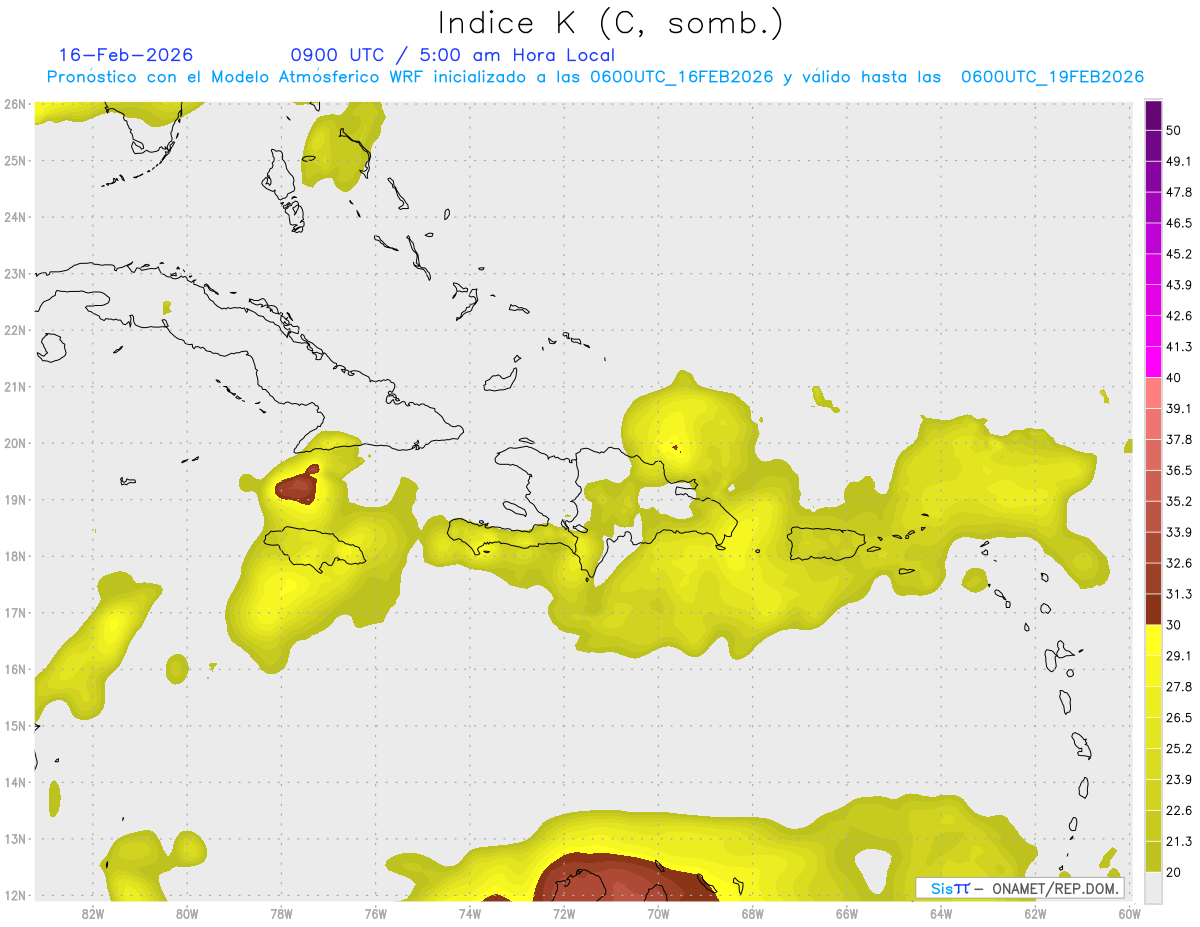1200x927 pixels.
Task: Click the '40' color scale value
Action: pyautogui.click(x=1174, y=378)
